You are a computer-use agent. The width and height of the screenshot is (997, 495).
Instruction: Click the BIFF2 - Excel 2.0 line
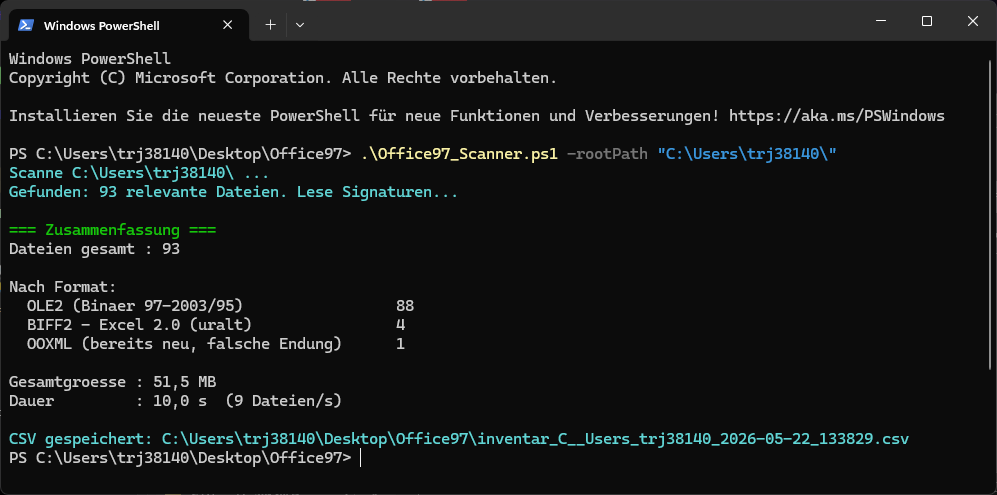(x=216, y=325)
